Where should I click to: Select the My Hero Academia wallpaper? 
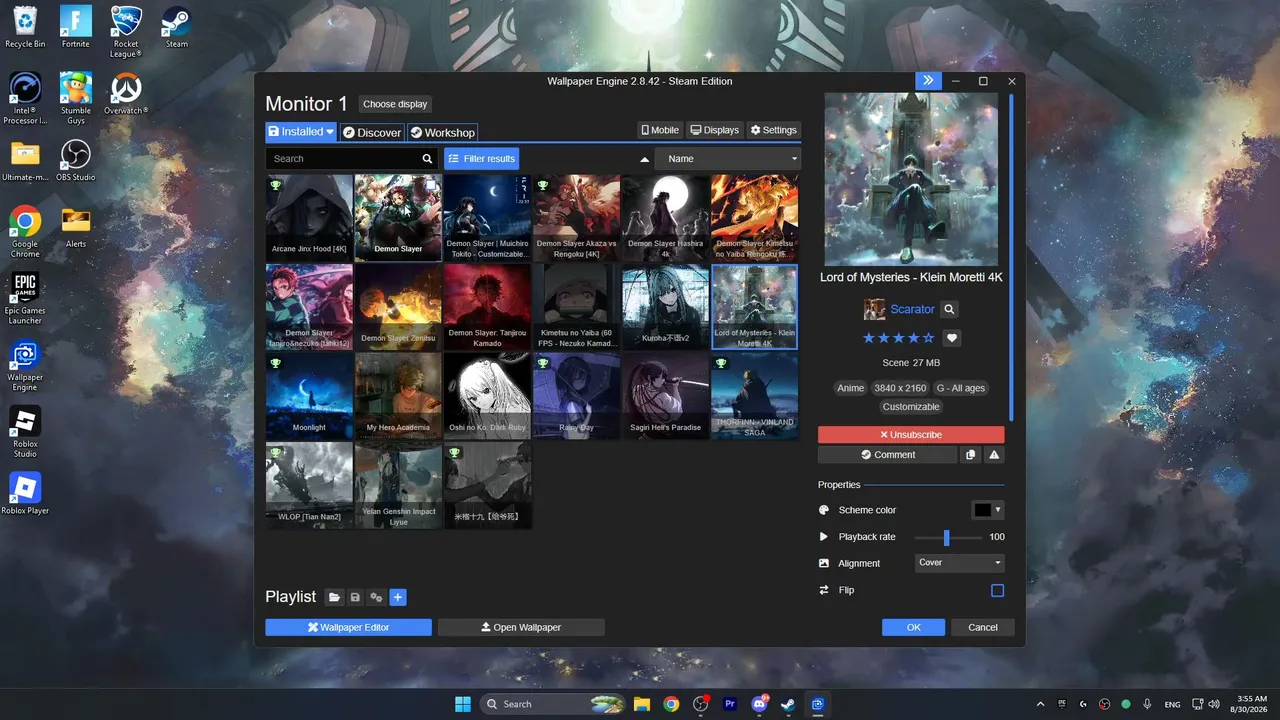point(398,396)
